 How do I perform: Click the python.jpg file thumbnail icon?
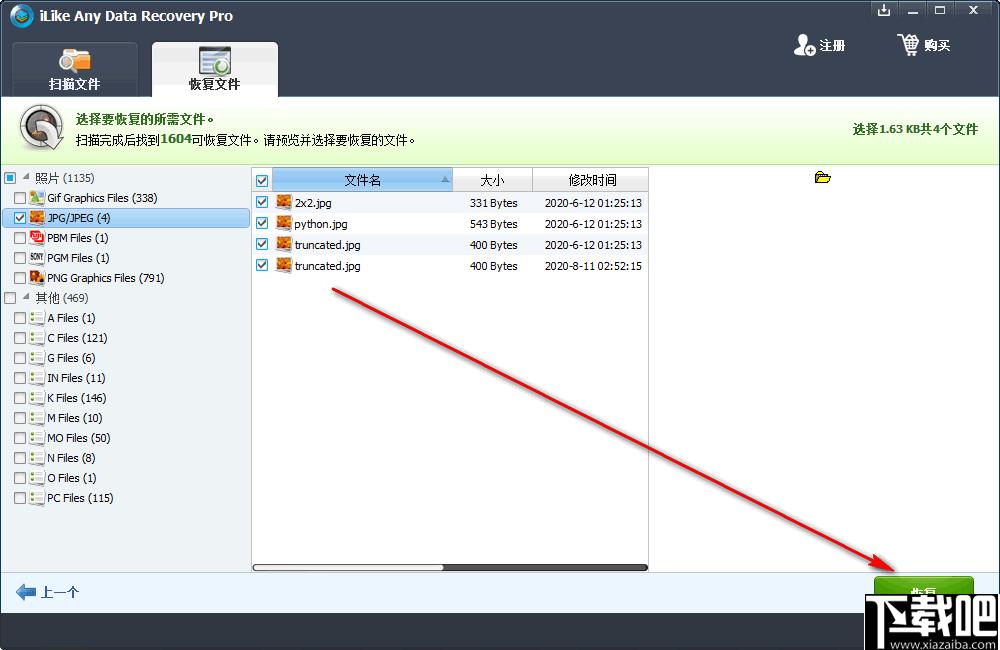click(284, 223)
